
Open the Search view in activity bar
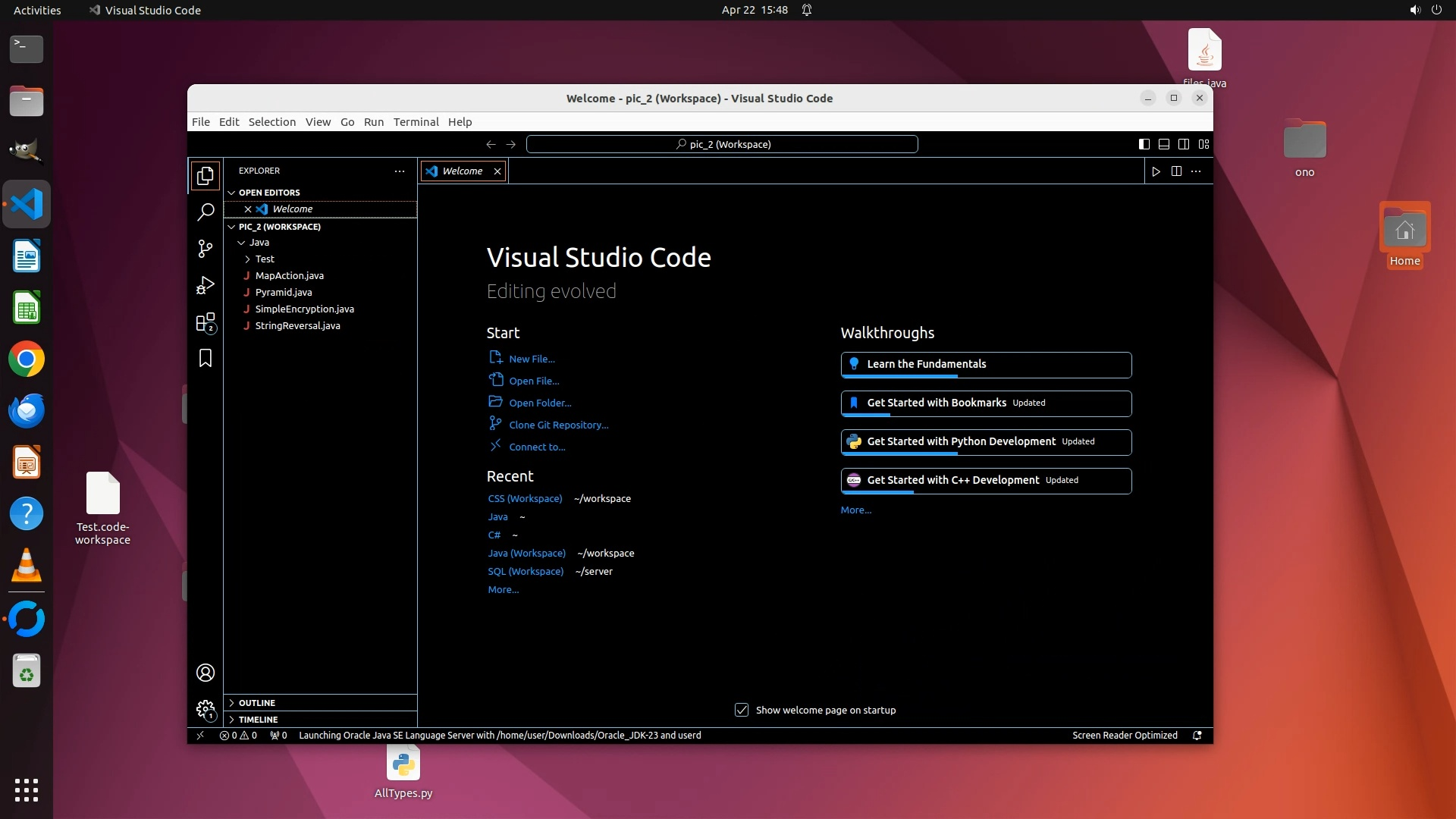pos(206,212)
